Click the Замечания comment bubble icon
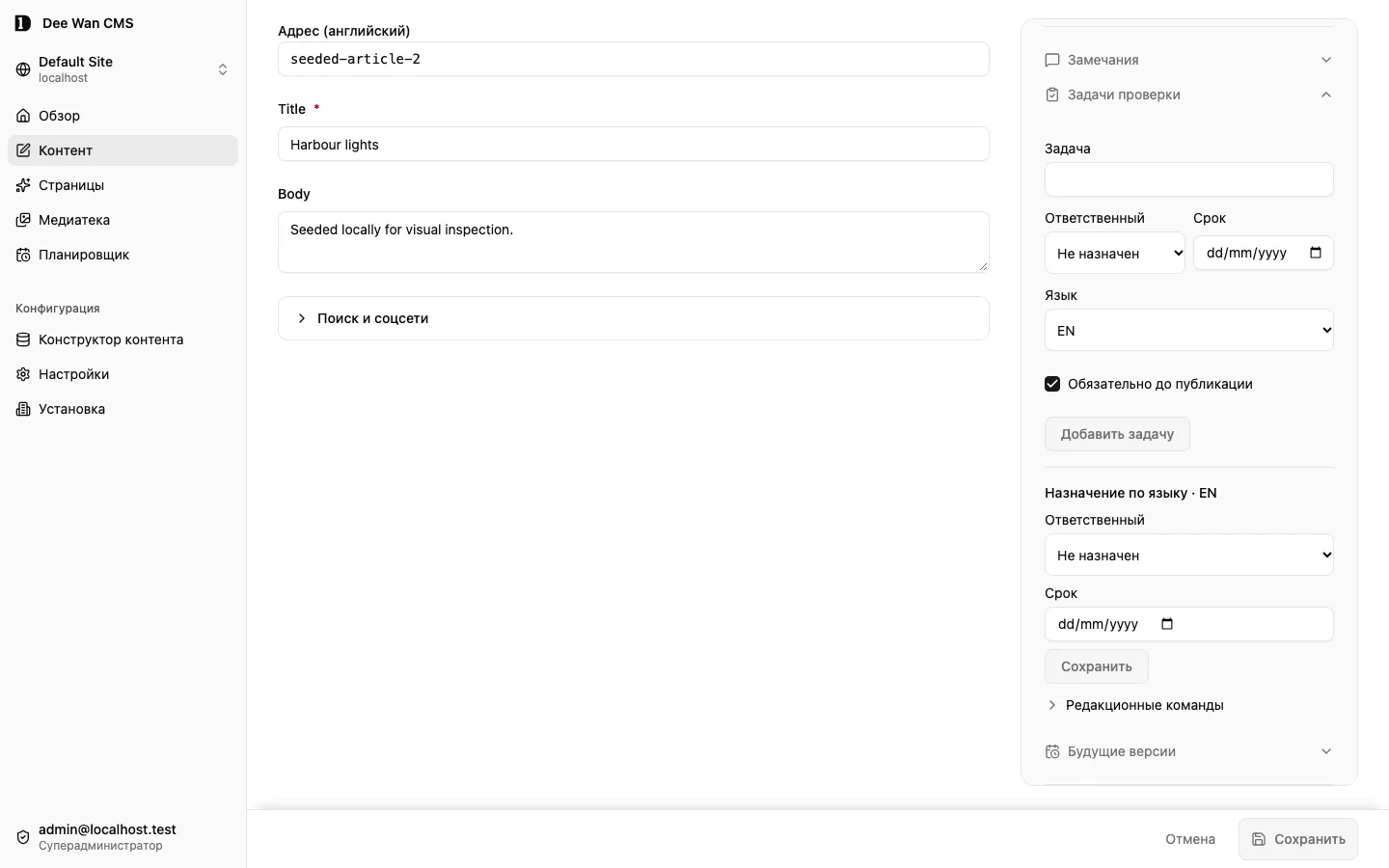 (x=1052, y=60)
